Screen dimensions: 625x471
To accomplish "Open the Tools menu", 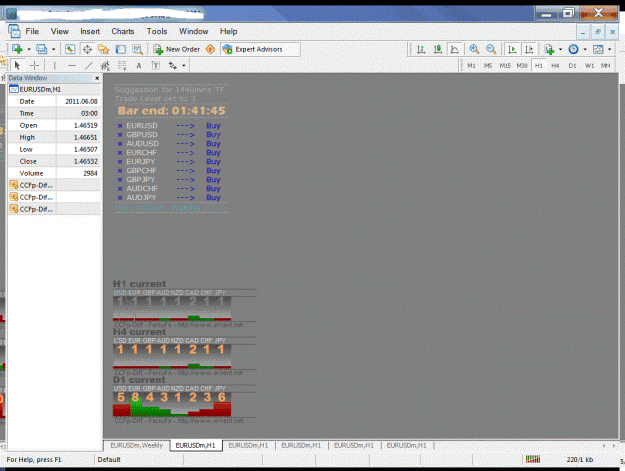I will [x=157, y=31].
